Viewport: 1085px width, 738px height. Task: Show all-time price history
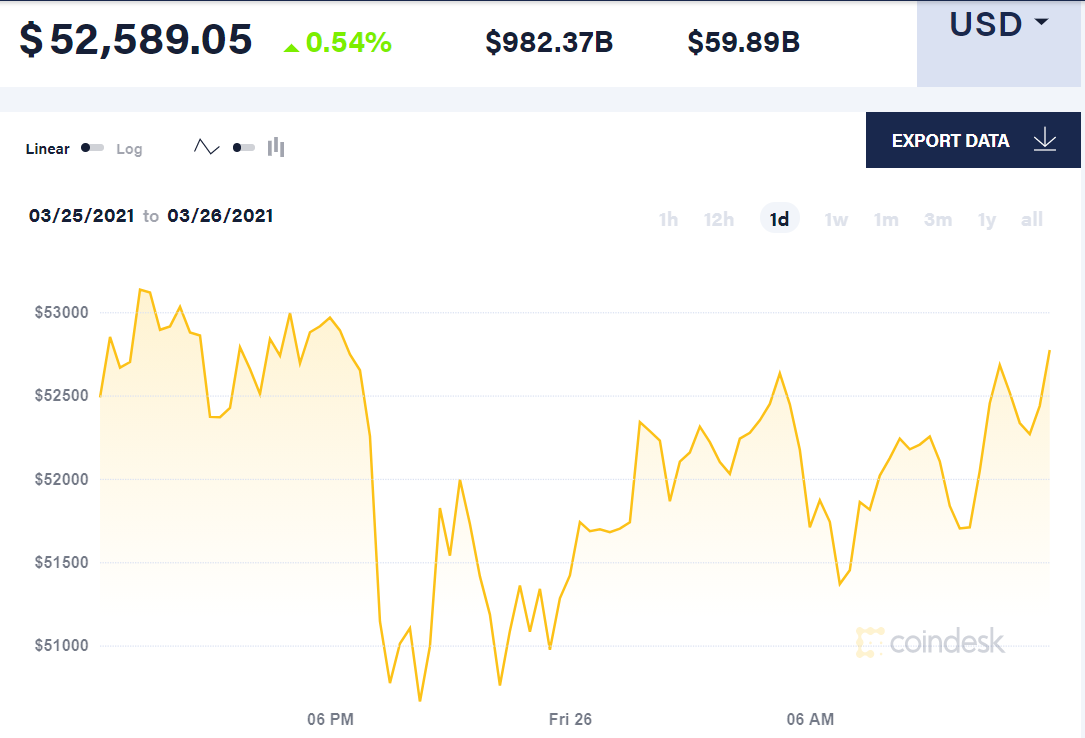pos(1031,219)
